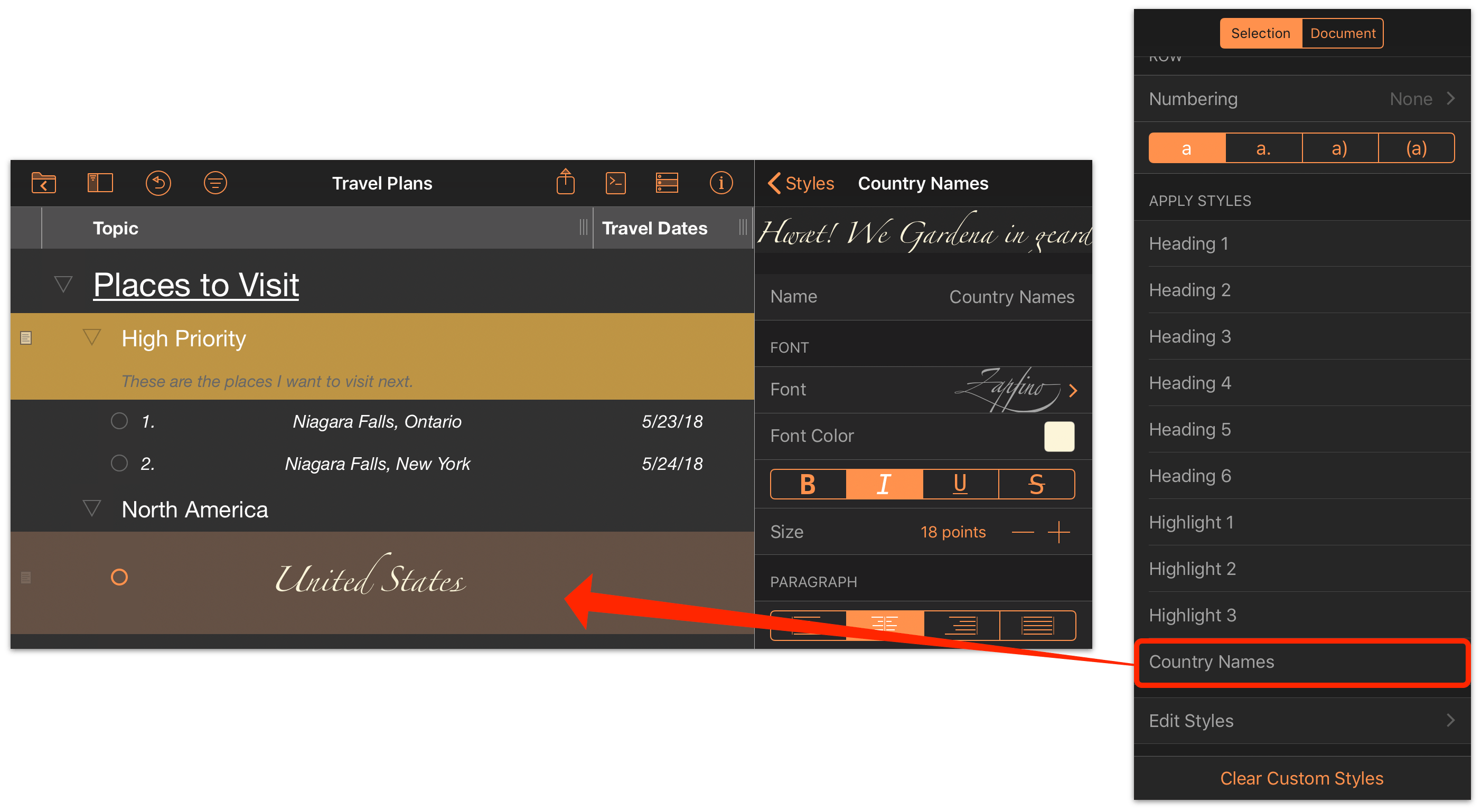Choose 'a)' numbering format
Screen dimensions: 1481x812
(x=1340, y=148)
